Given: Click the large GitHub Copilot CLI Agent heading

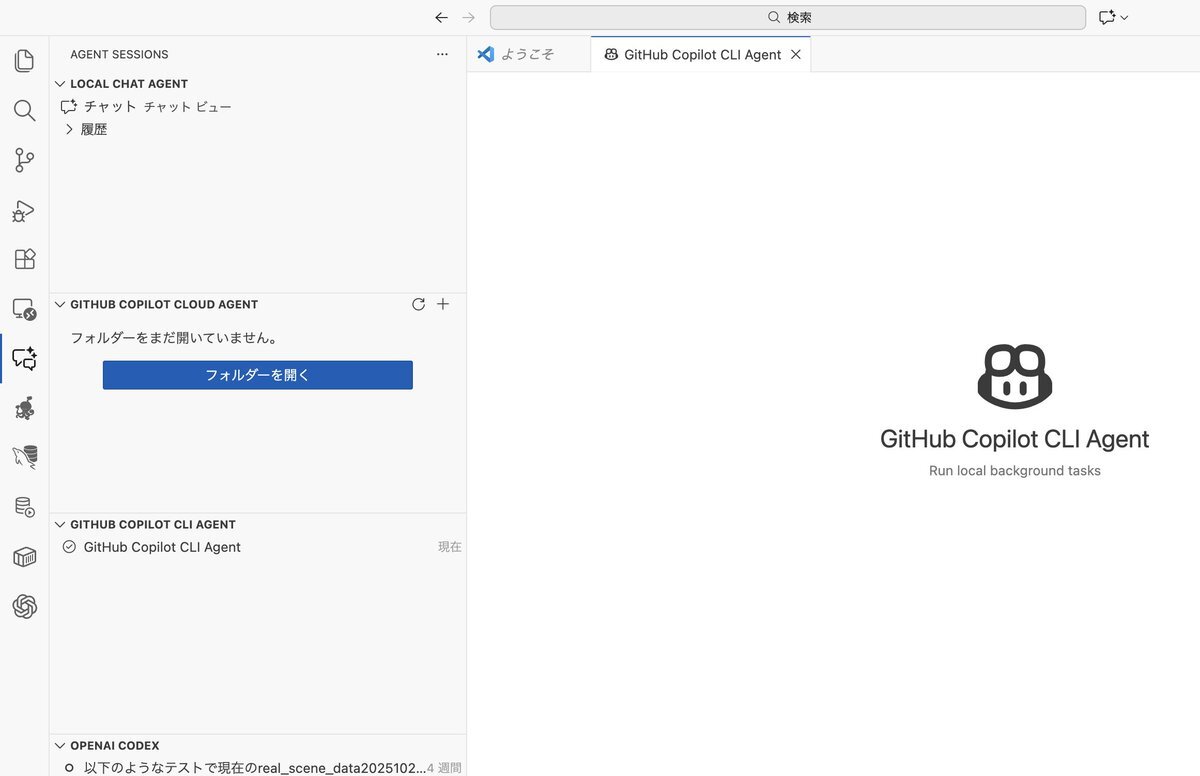Looking at the screenshot, I should point(1015,438).
